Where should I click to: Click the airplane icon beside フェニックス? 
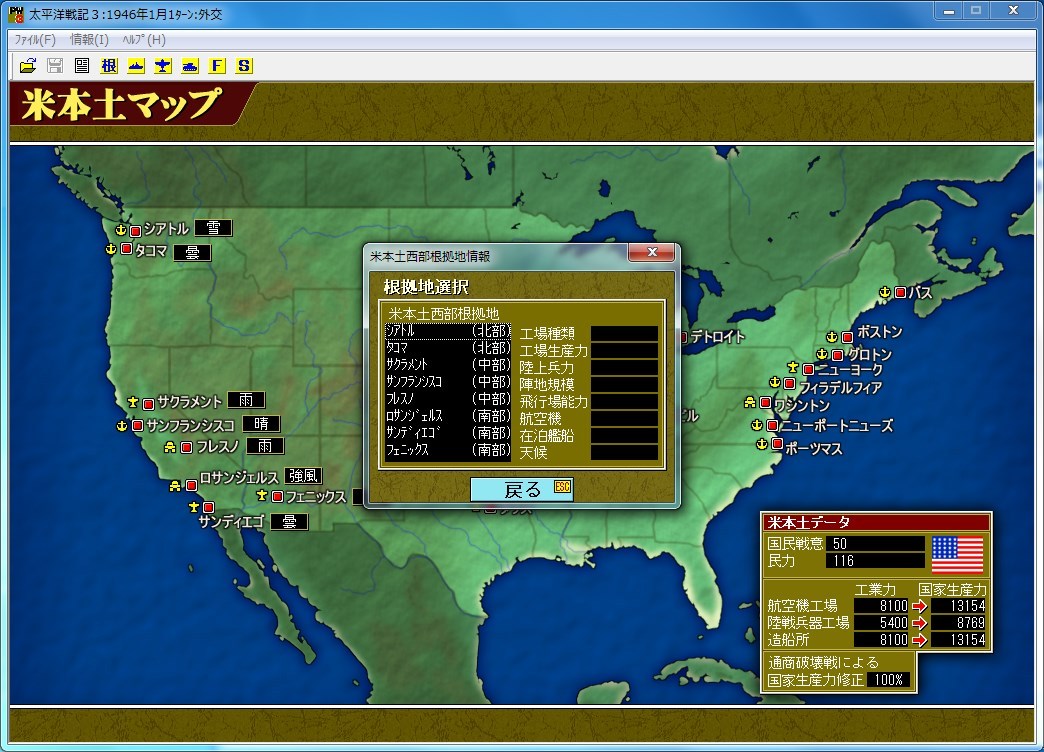point(262,496)
